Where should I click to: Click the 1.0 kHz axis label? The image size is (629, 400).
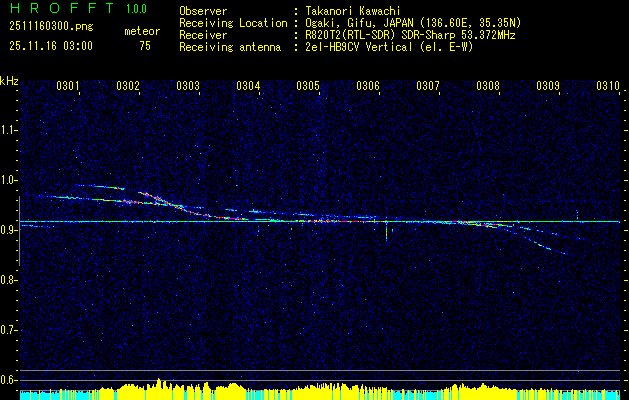coord(8,180)
